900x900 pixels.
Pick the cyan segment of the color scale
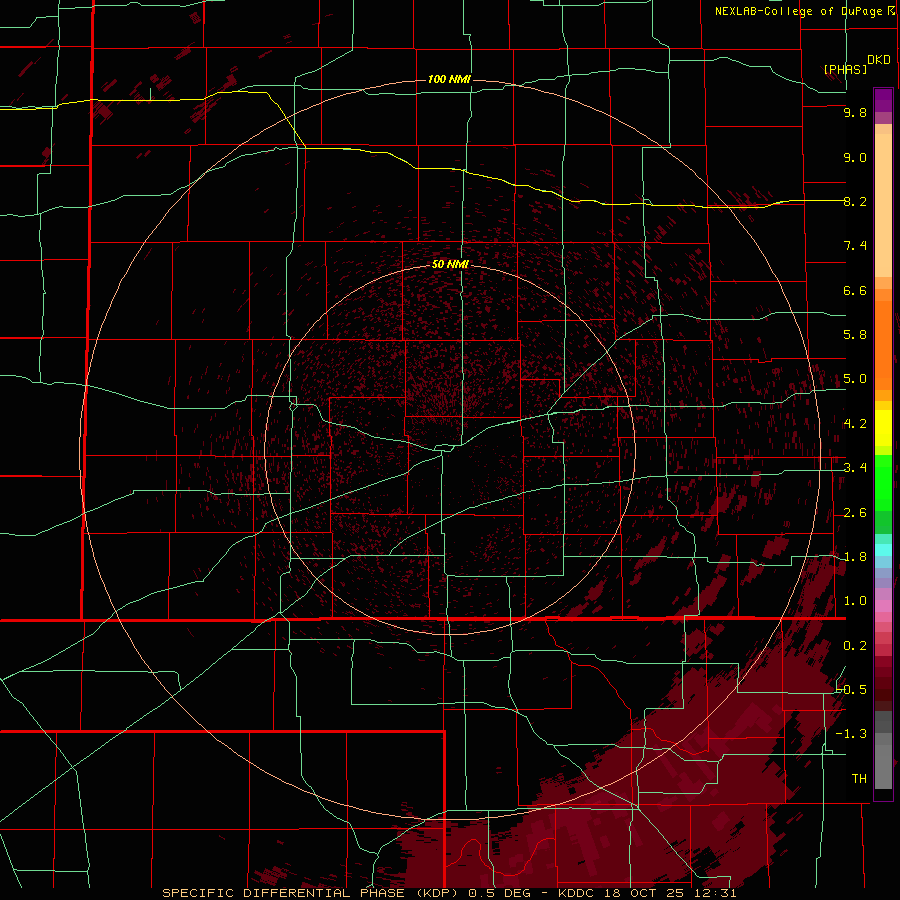point(883,549)
